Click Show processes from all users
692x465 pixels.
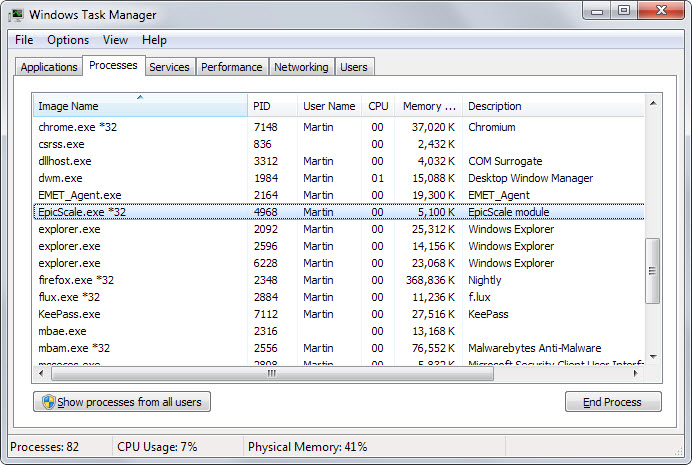[x=122, y=402]
